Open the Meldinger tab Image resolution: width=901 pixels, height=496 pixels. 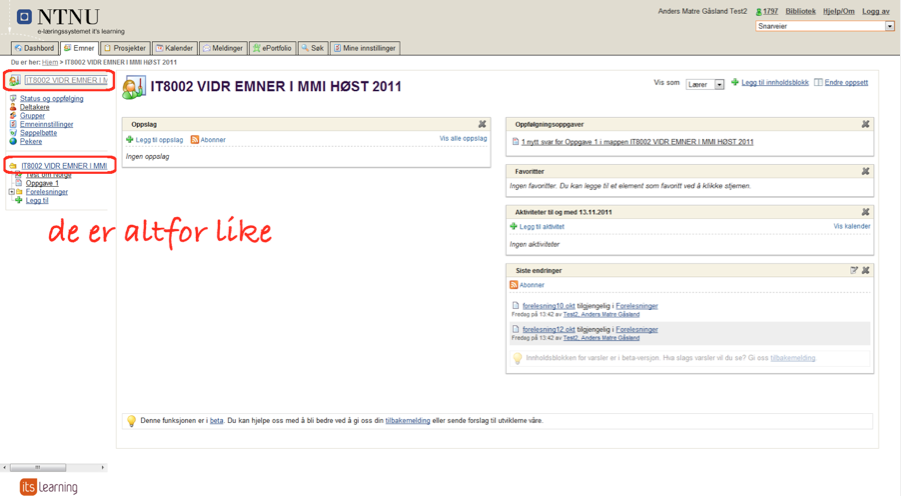point(223,48)
